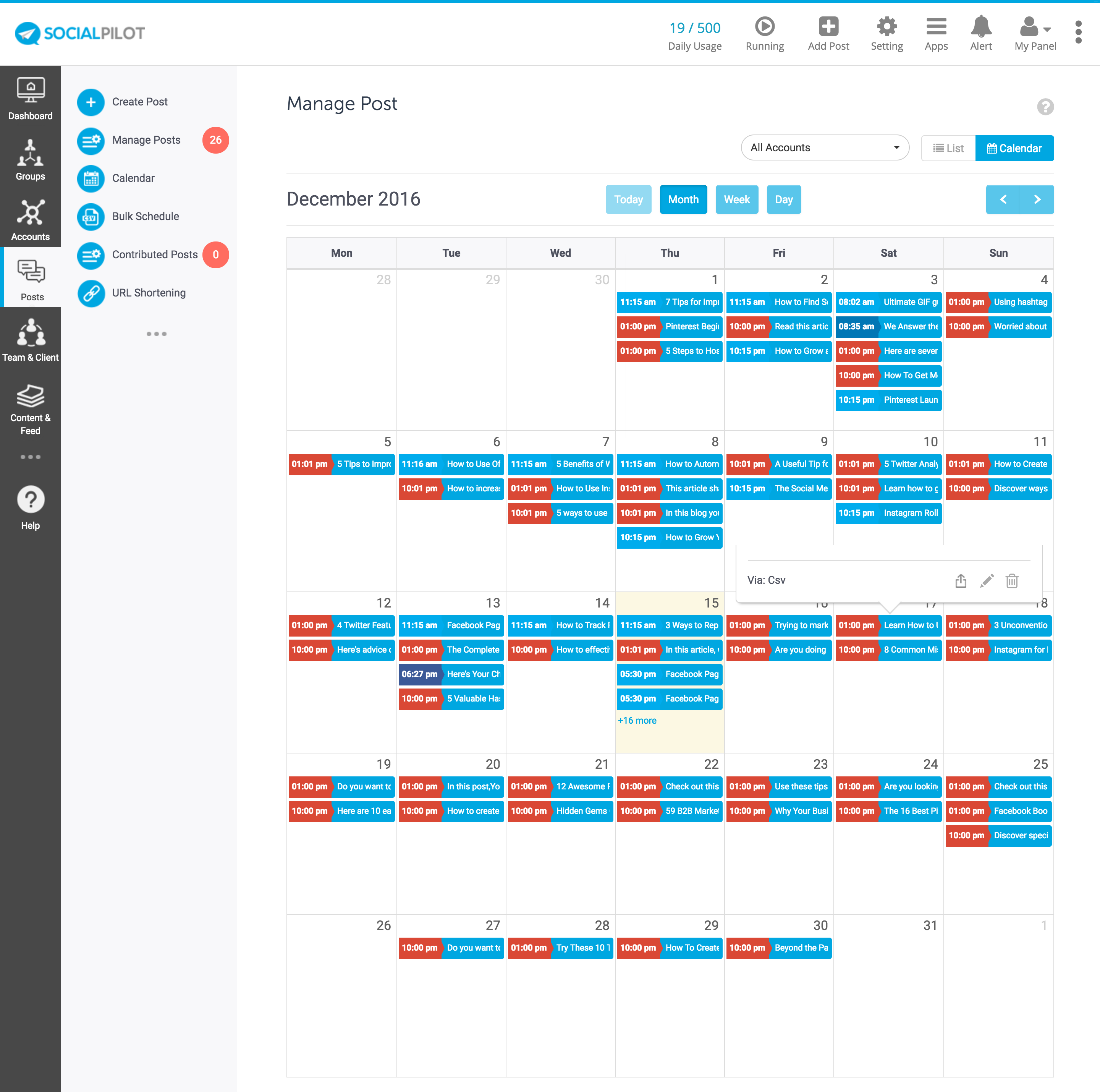The image size is (1100, 1092).
Task: Select the Week calendar view
Action: [x=736, y=199]
